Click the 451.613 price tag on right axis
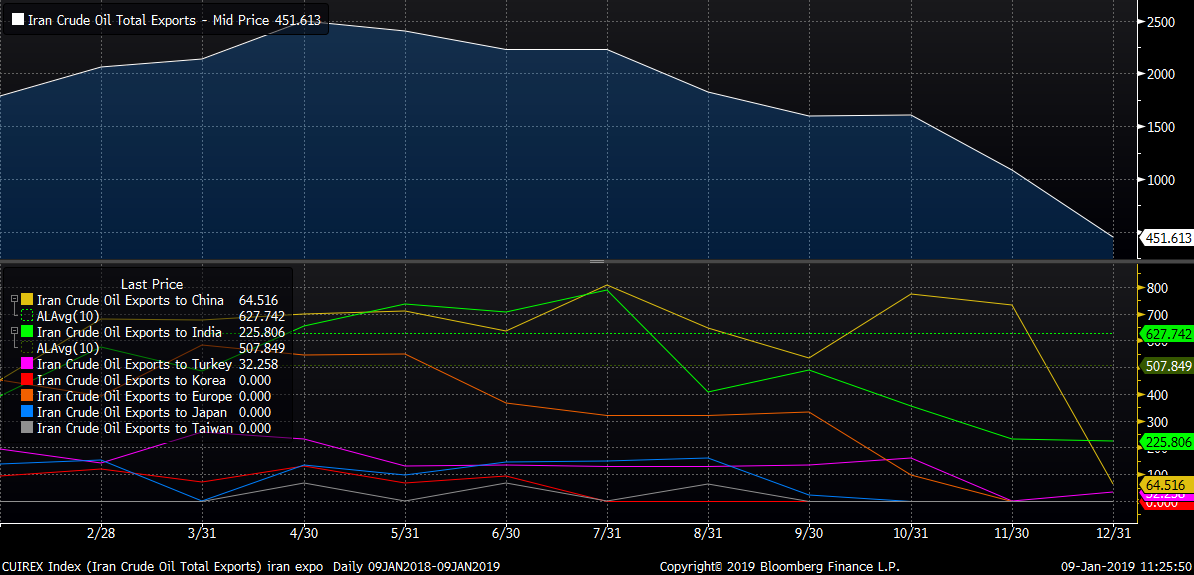The image size is (1194, 575). coord(1166,238)
